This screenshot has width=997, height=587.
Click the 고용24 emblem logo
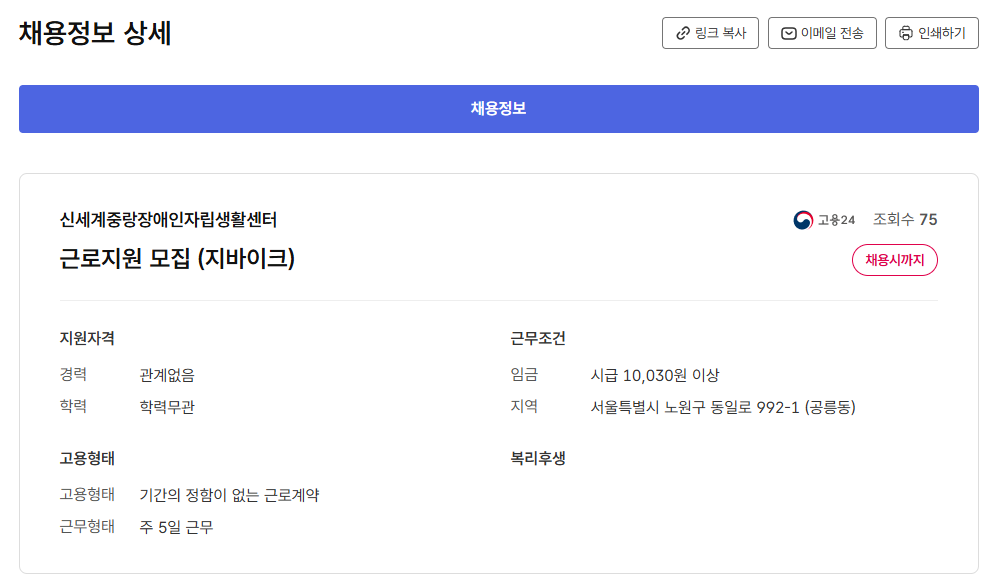tap(803, 220)
